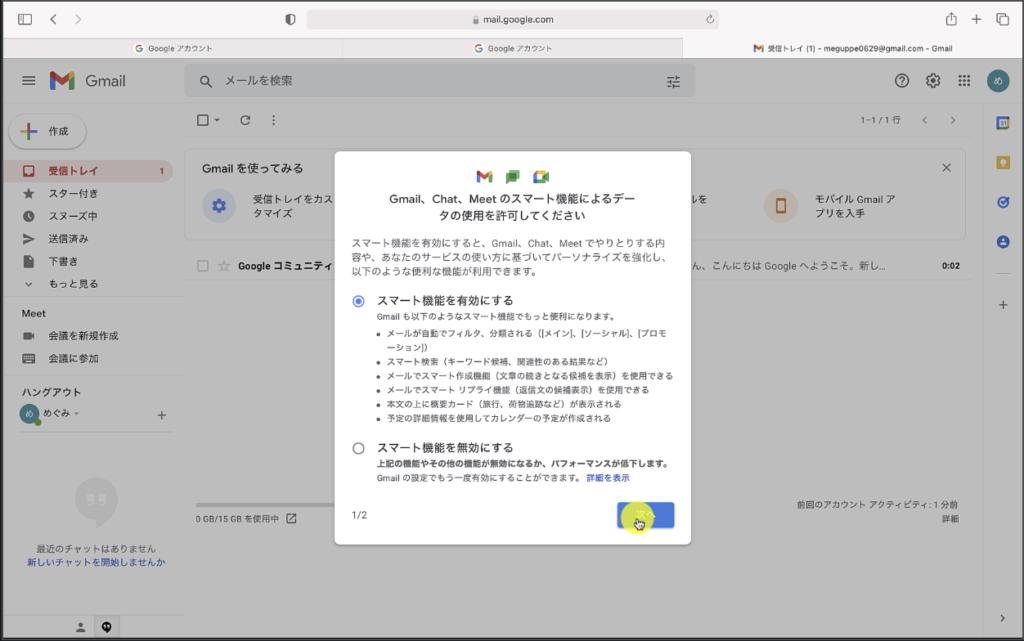Switch to the Hangouts contacts icon
Viewport: 1024px width, 641px height.
pos(80,627)
